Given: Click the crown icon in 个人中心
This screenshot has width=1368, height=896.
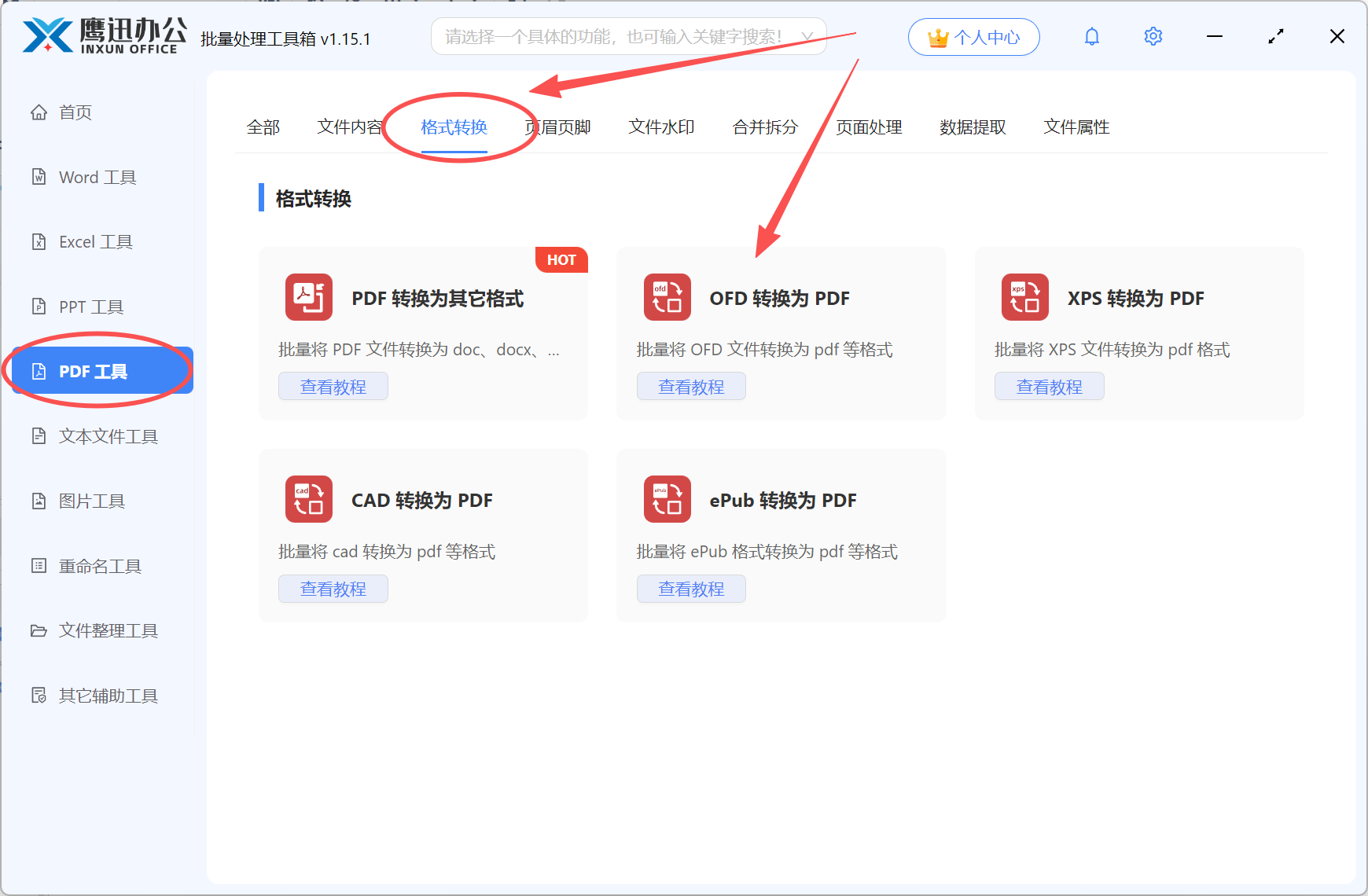Looking at the screenshot, I should [x=938, y=37].
